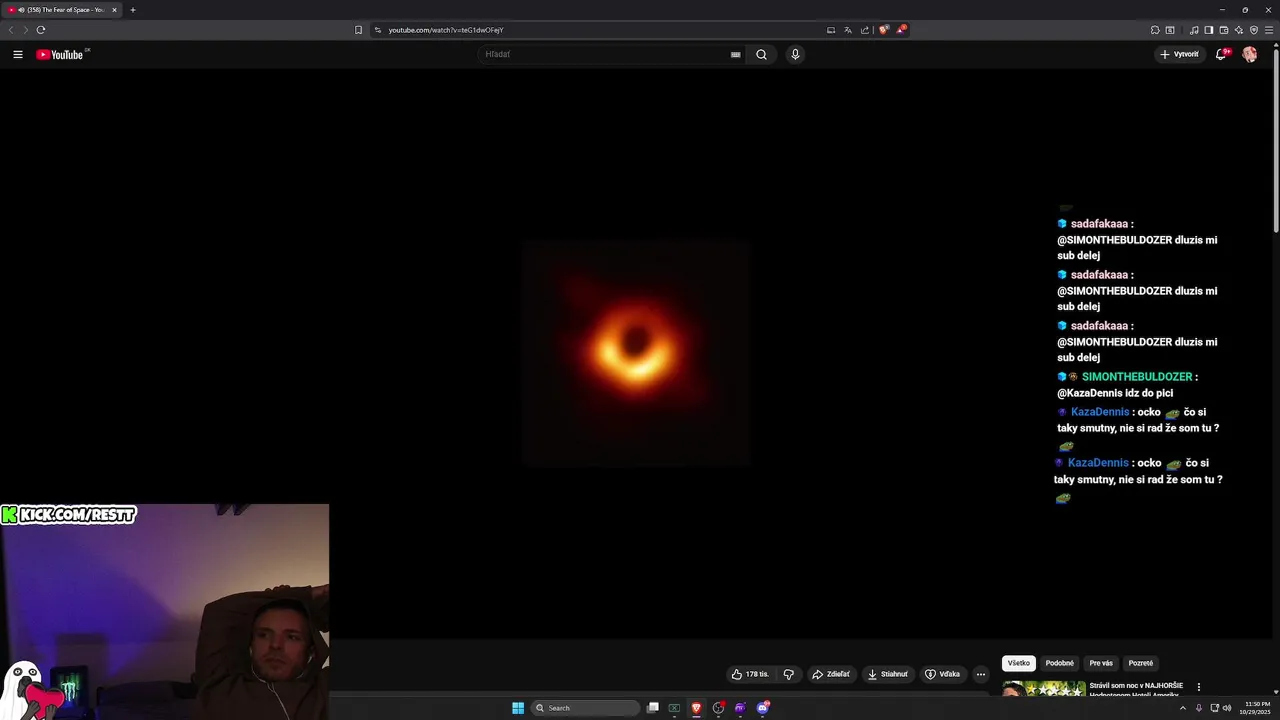The image size is (1280, 720).
Task: Show hidden system tray icons chevron
Action: (x=1184, y=708)
